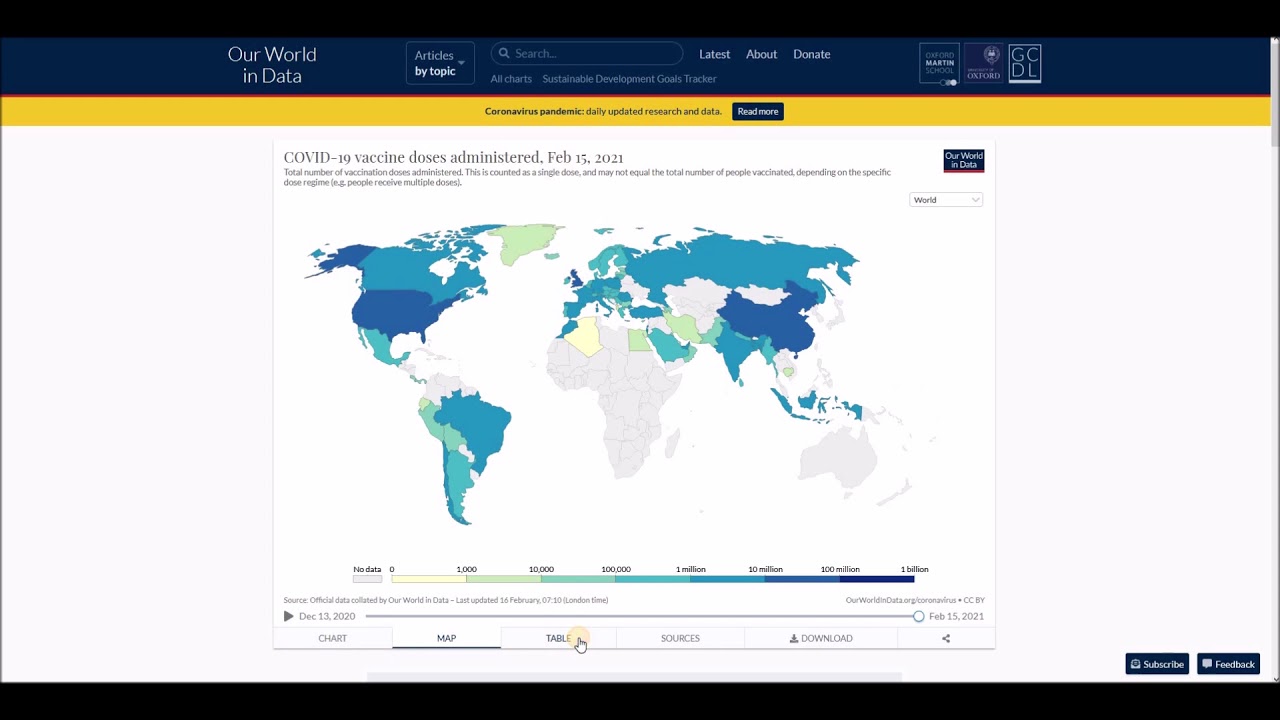This screenshot has height=720, width=1280.
Task: Open the Download tab
Action: pos(821,638)
